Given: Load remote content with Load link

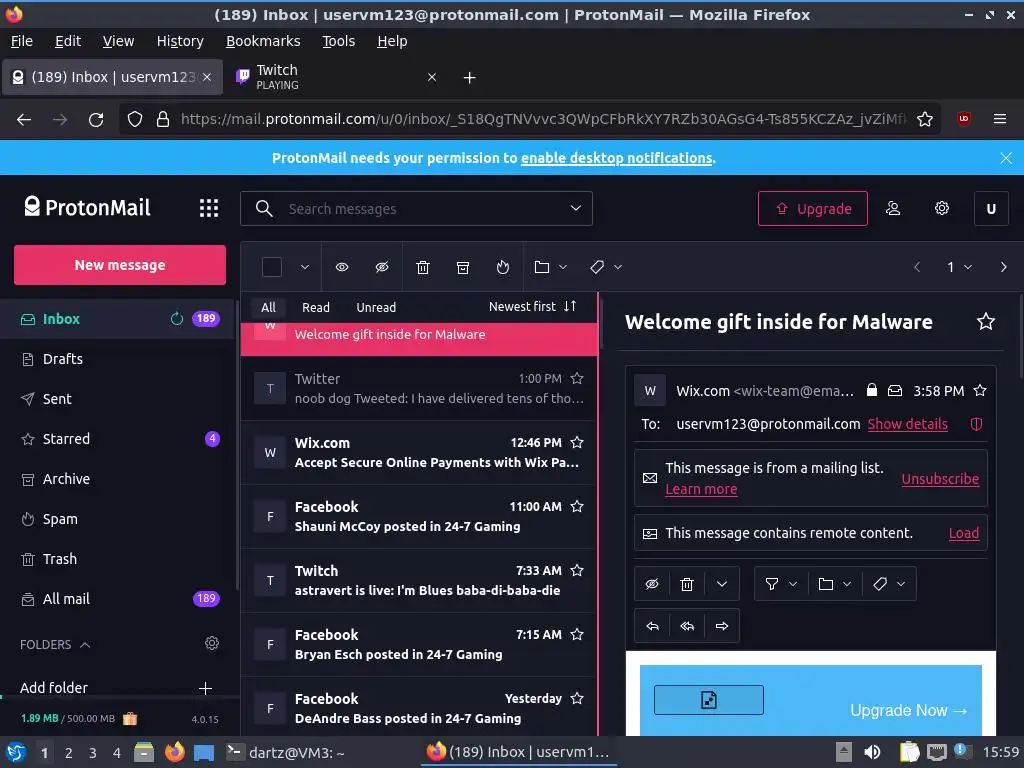Looking at the screenshot, I should [x=963, y=533].
